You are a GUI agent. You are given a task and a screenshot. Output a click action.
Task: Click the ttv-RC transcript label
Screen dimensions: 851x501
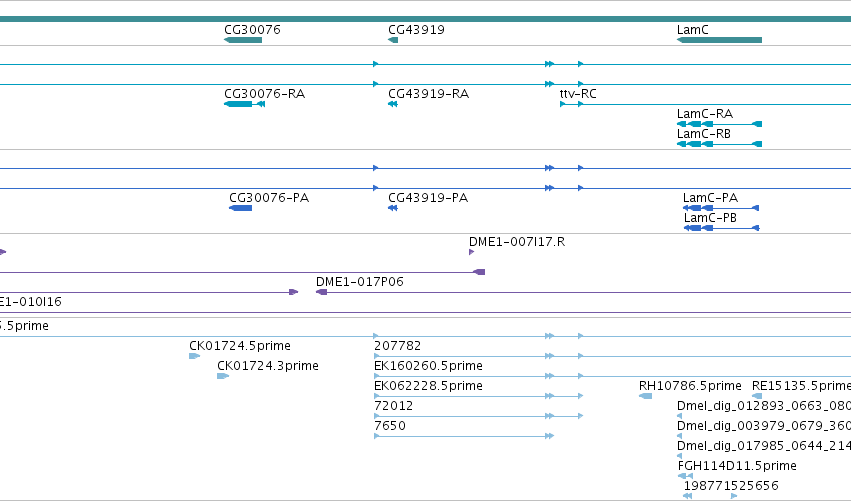(578, 94)
